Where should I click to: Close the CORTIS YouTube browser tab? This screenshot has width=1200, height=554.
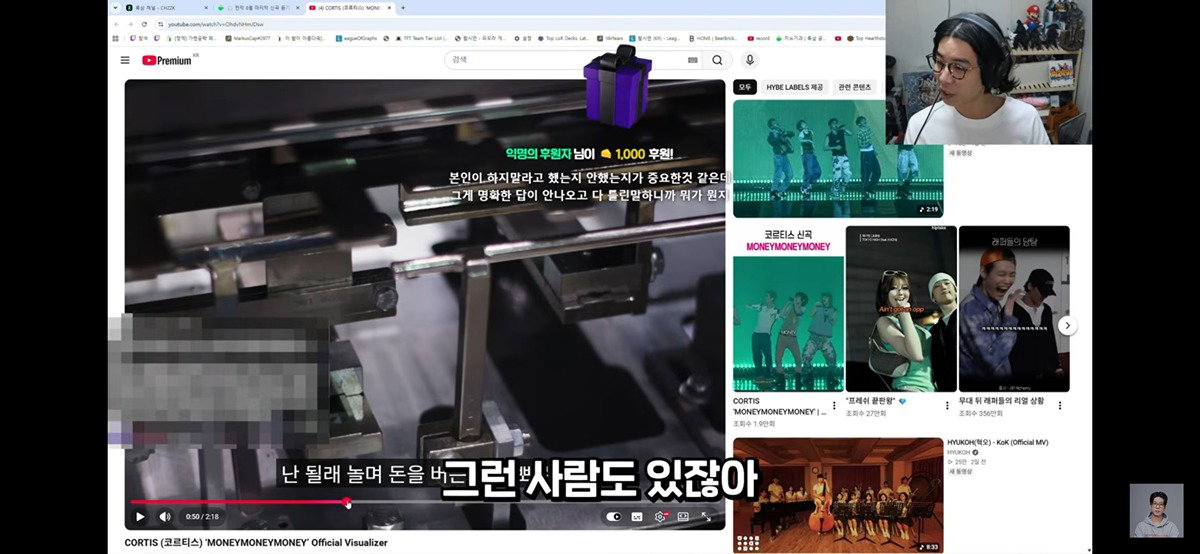tap(389, 7)
